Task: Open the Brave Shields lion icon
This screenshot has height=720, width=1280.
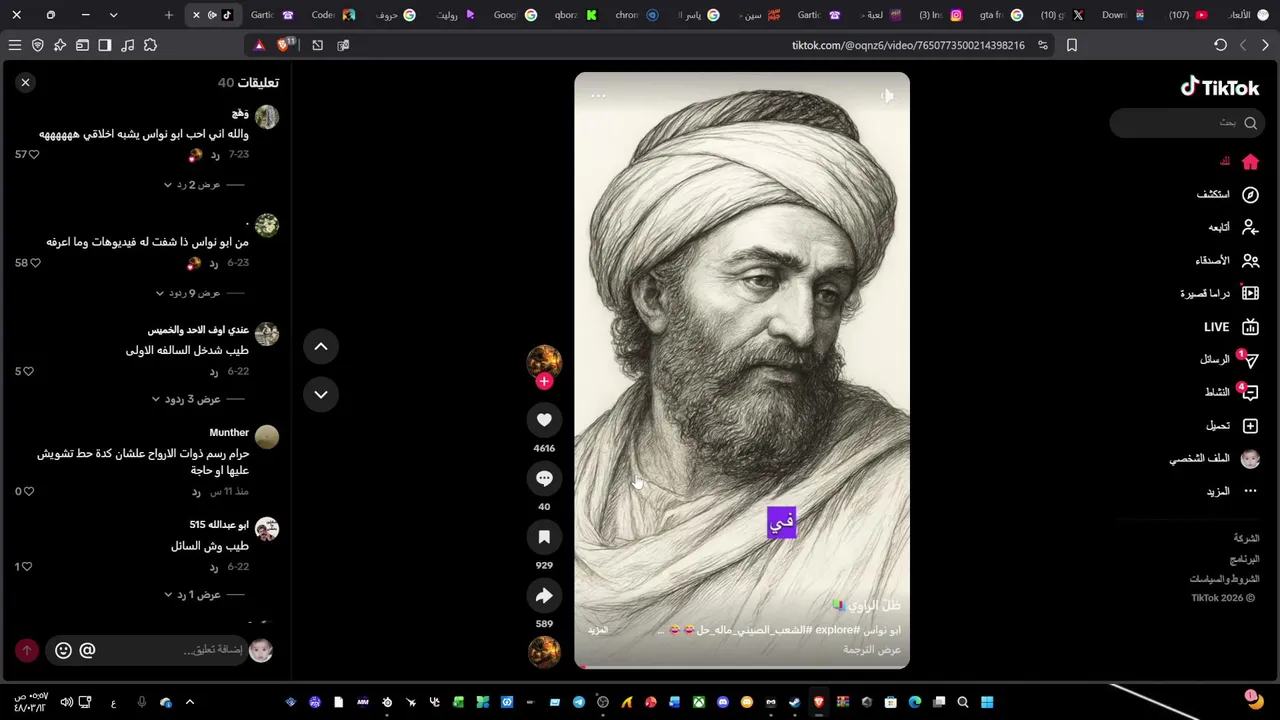Action: coord(284,45)
